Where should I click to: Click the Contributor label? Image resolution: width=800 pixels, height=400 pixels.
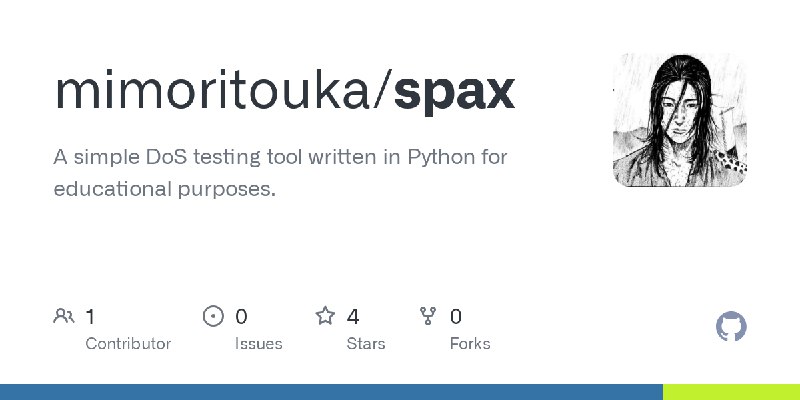coord(128,344)
